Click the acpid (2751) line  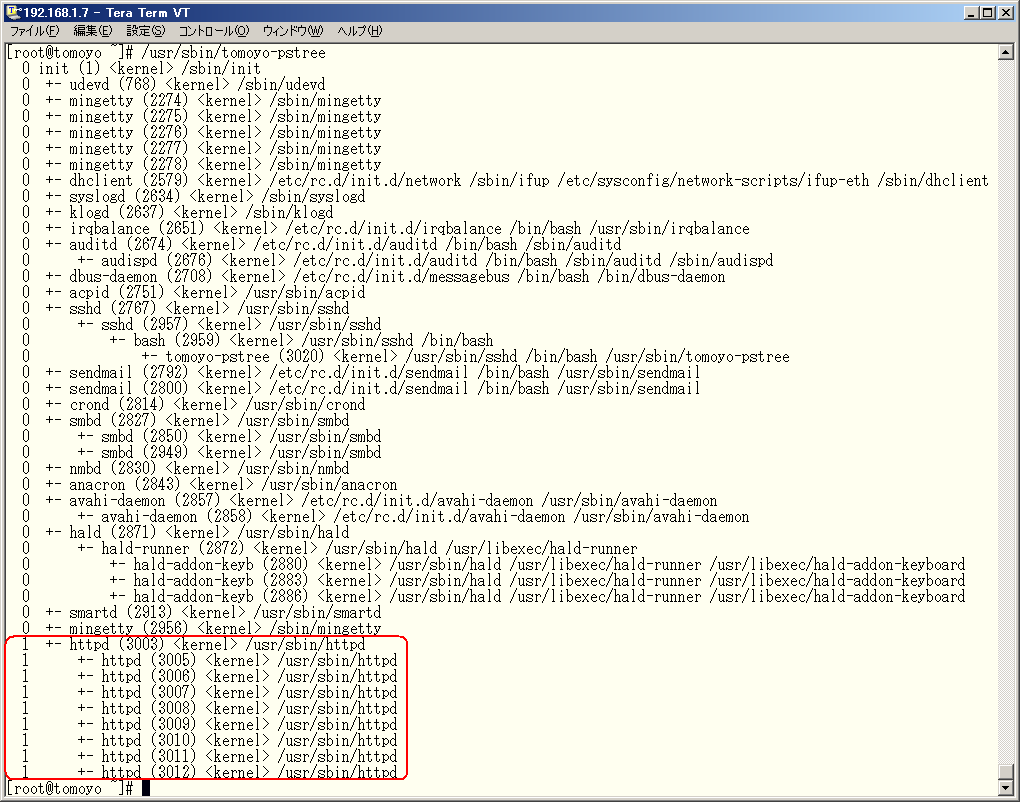pyautogui.click(x=193, y=292)
